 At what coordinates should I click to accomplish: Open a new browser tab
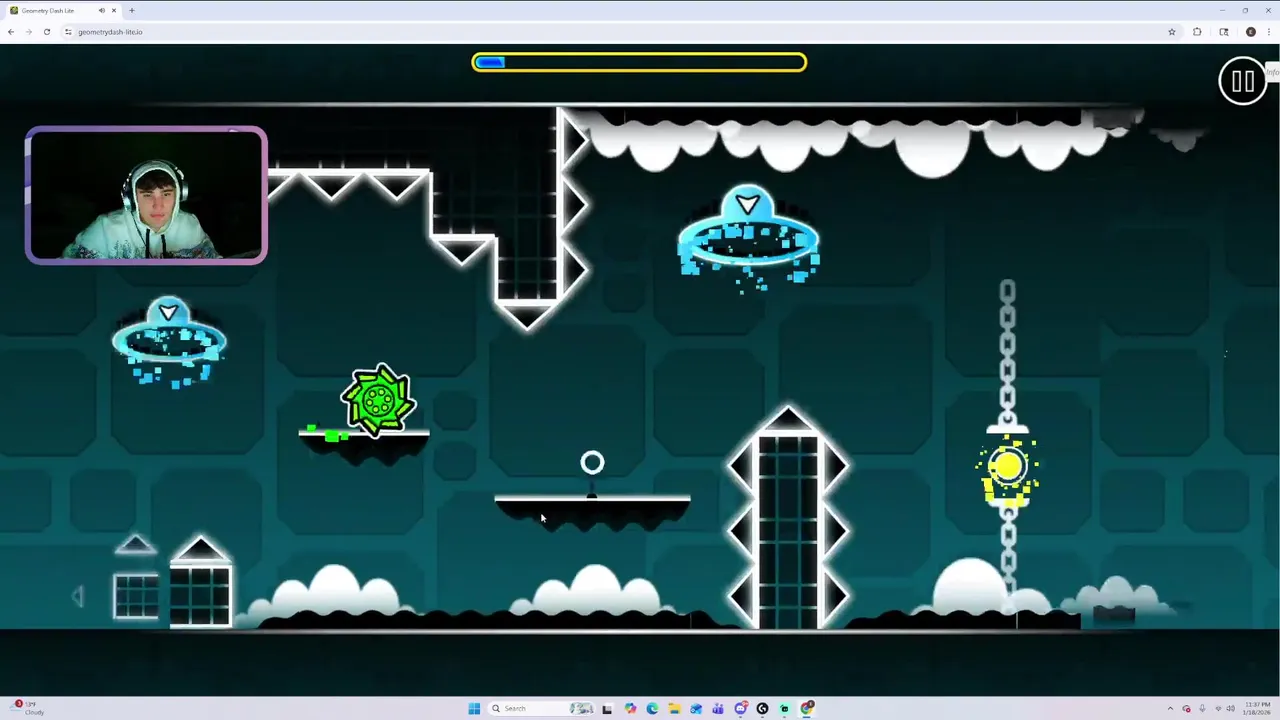point(132,11)
